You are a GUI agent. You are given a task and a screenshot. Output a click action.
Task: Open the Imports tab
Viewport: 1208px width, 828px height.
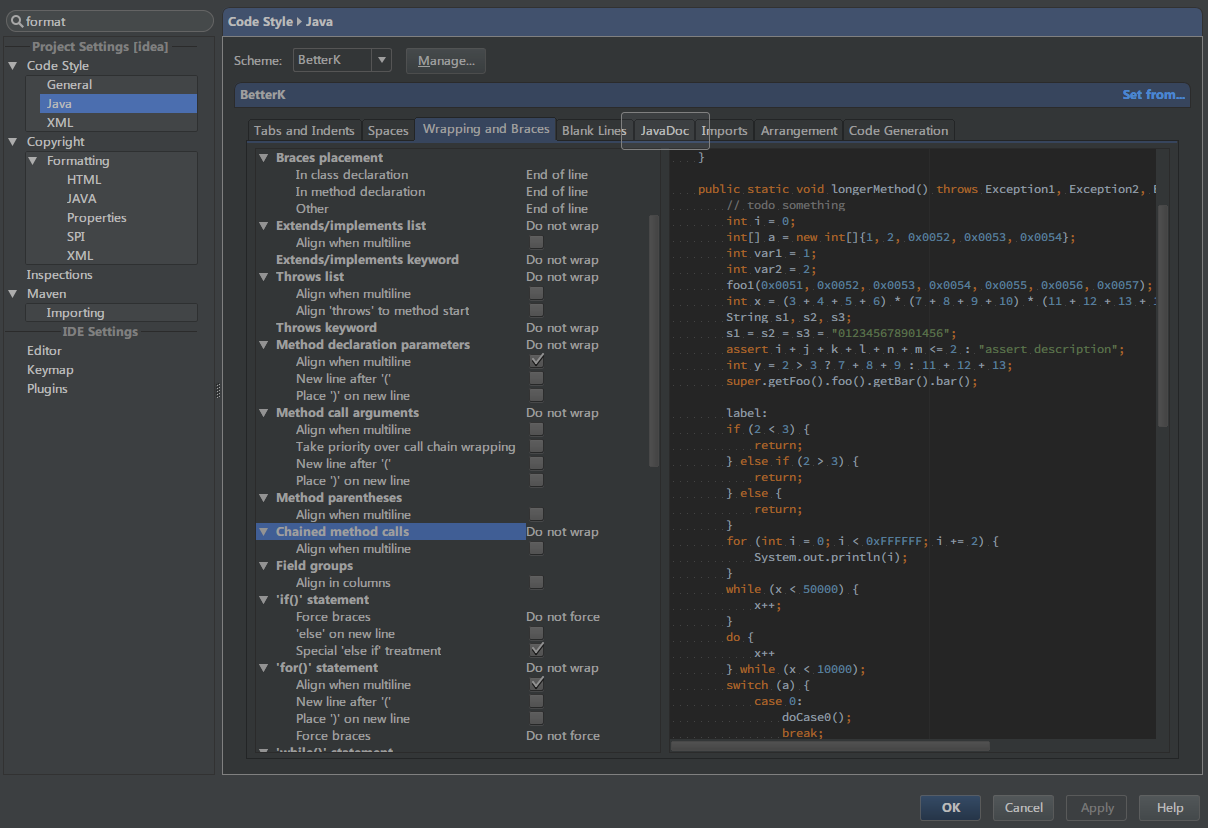point(724,130)
